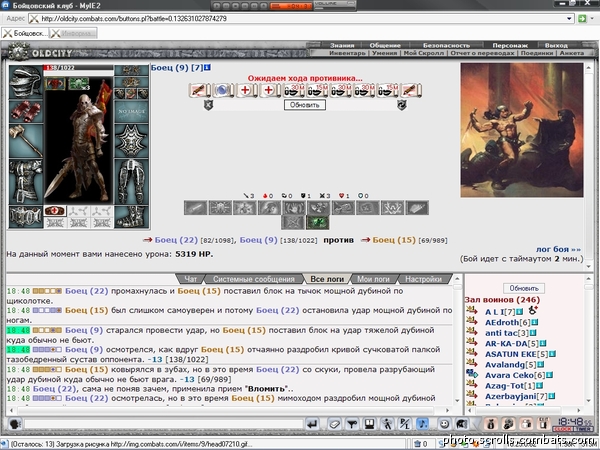Click the floppy disk save icon
Screen dimensions: 600x450
click(x=369, y=424)
